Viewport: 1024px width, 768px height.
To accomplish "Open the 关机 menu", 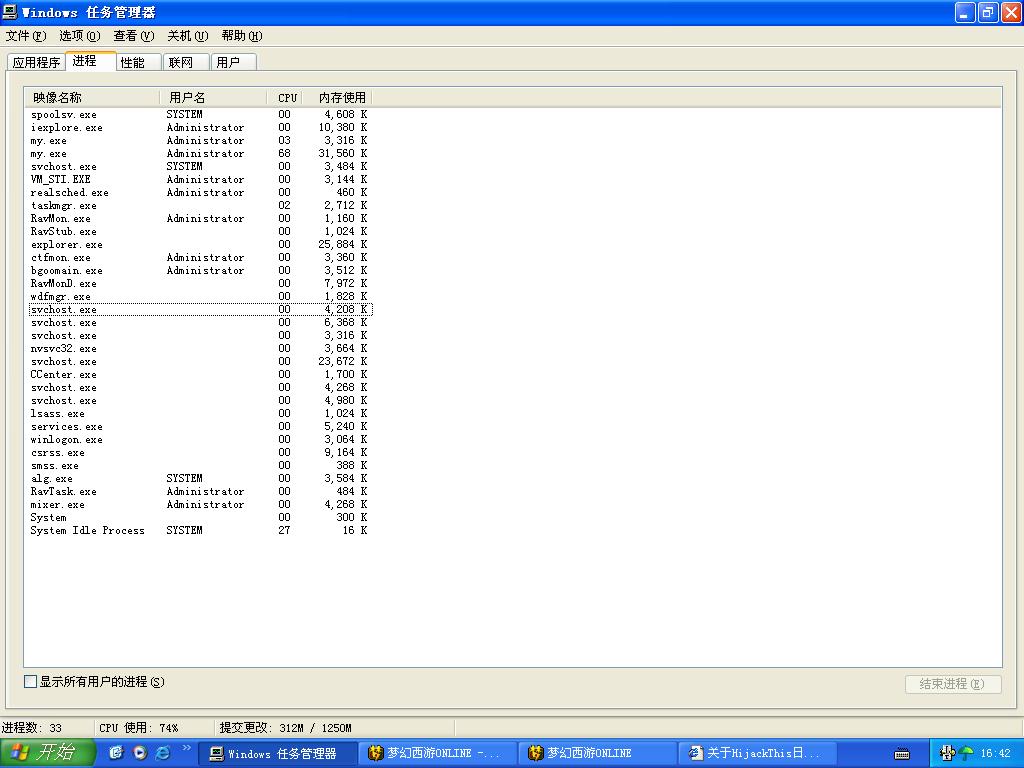I will 187,36.
